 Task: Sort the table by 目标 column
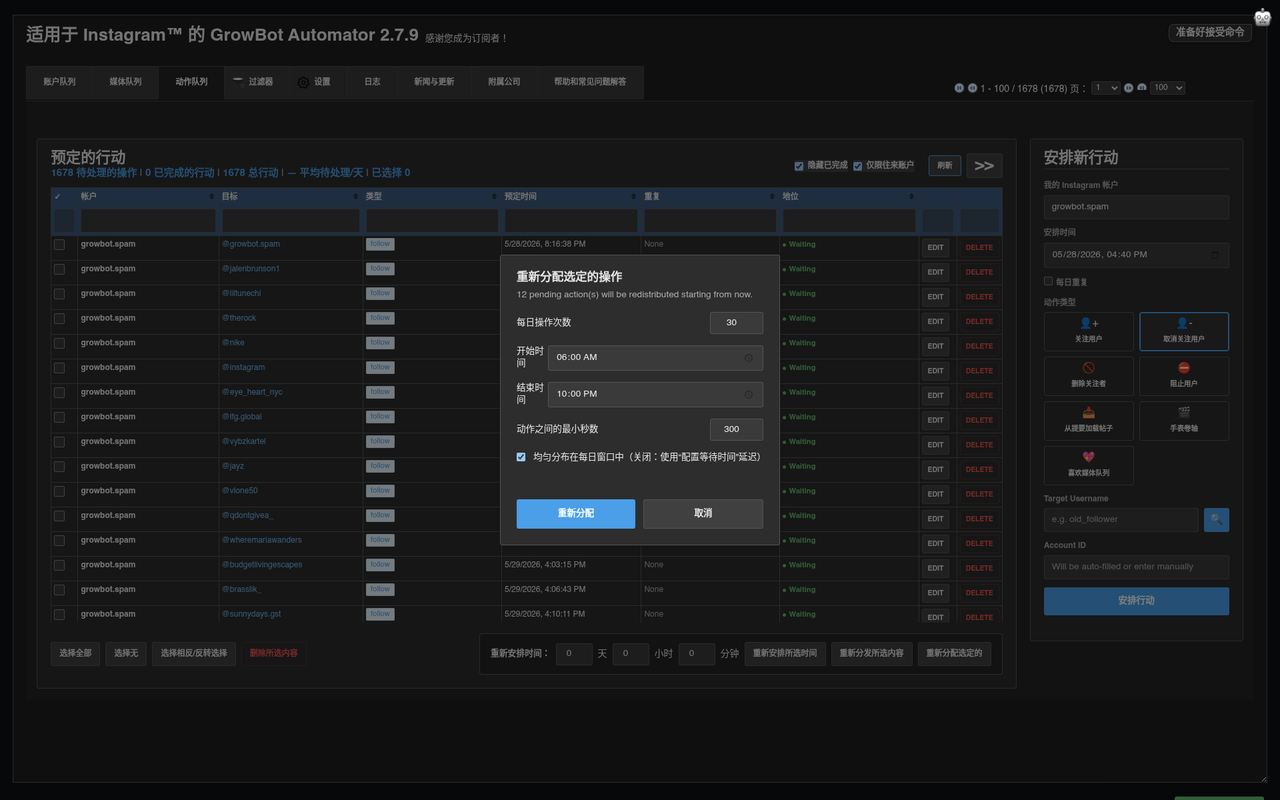[290, 197]
